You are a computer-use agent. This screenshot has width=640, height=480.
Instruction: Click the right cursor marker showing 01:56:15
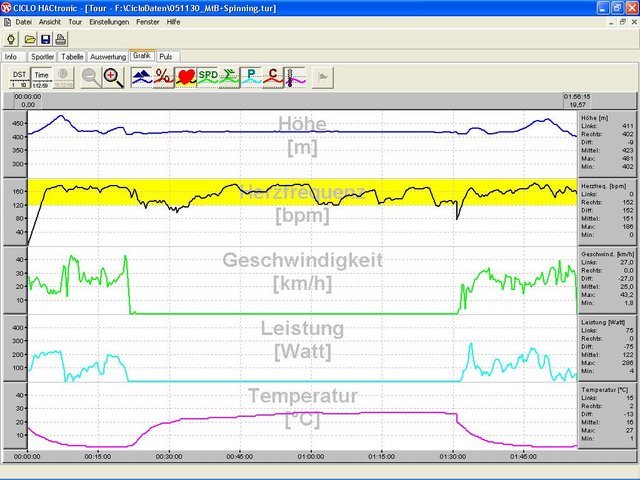click(x=577, y=100)
